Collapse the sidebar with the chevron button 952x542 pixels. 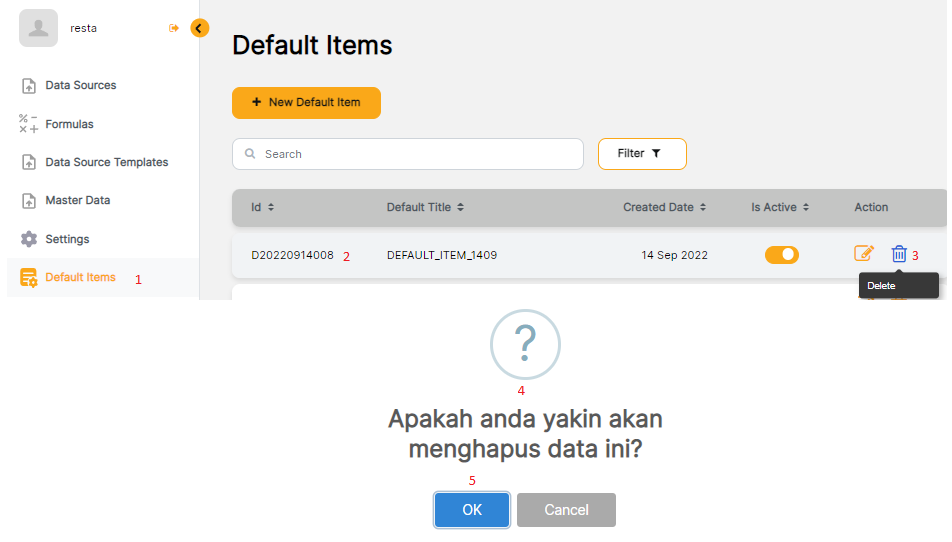click(x=200, y=28)
